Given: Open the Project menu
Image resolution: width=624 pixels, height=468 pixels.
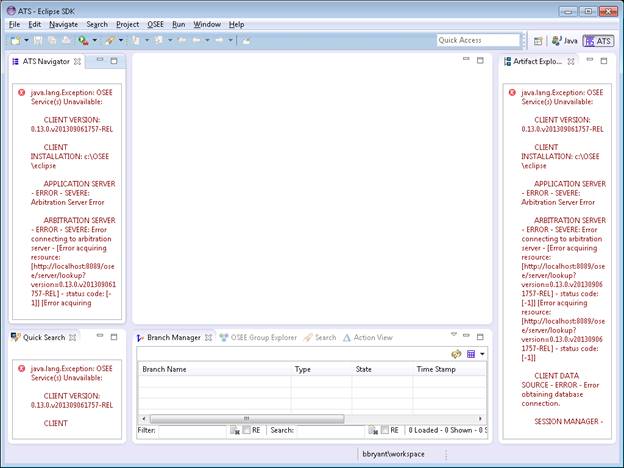Looking at the screenshot, I should click(128, 24).
